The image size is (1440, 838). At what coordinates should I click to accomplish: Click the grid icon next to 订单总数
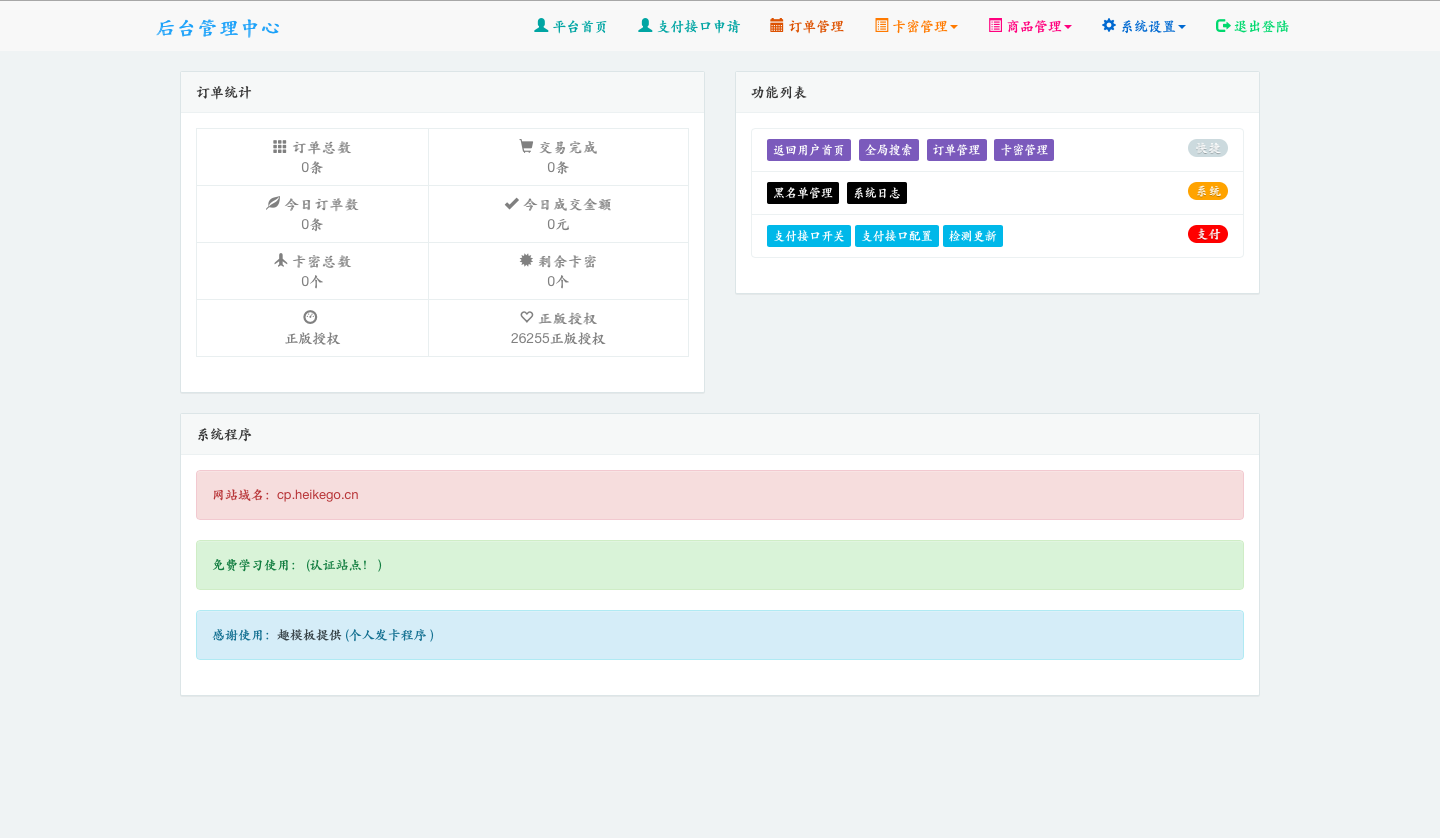tap(280, 146)
